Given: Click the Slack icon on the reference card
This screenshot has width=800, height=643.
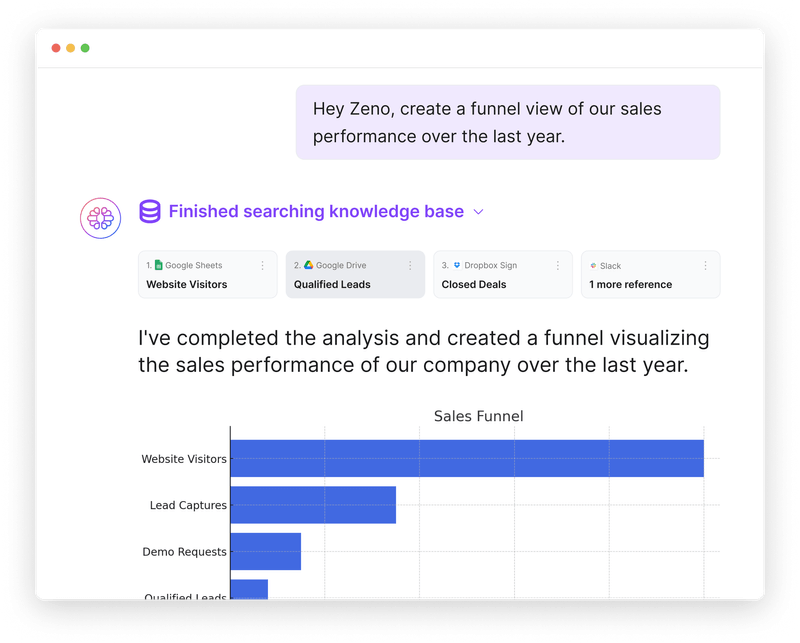Looking at the screenshot, I should tap(592, 264).
